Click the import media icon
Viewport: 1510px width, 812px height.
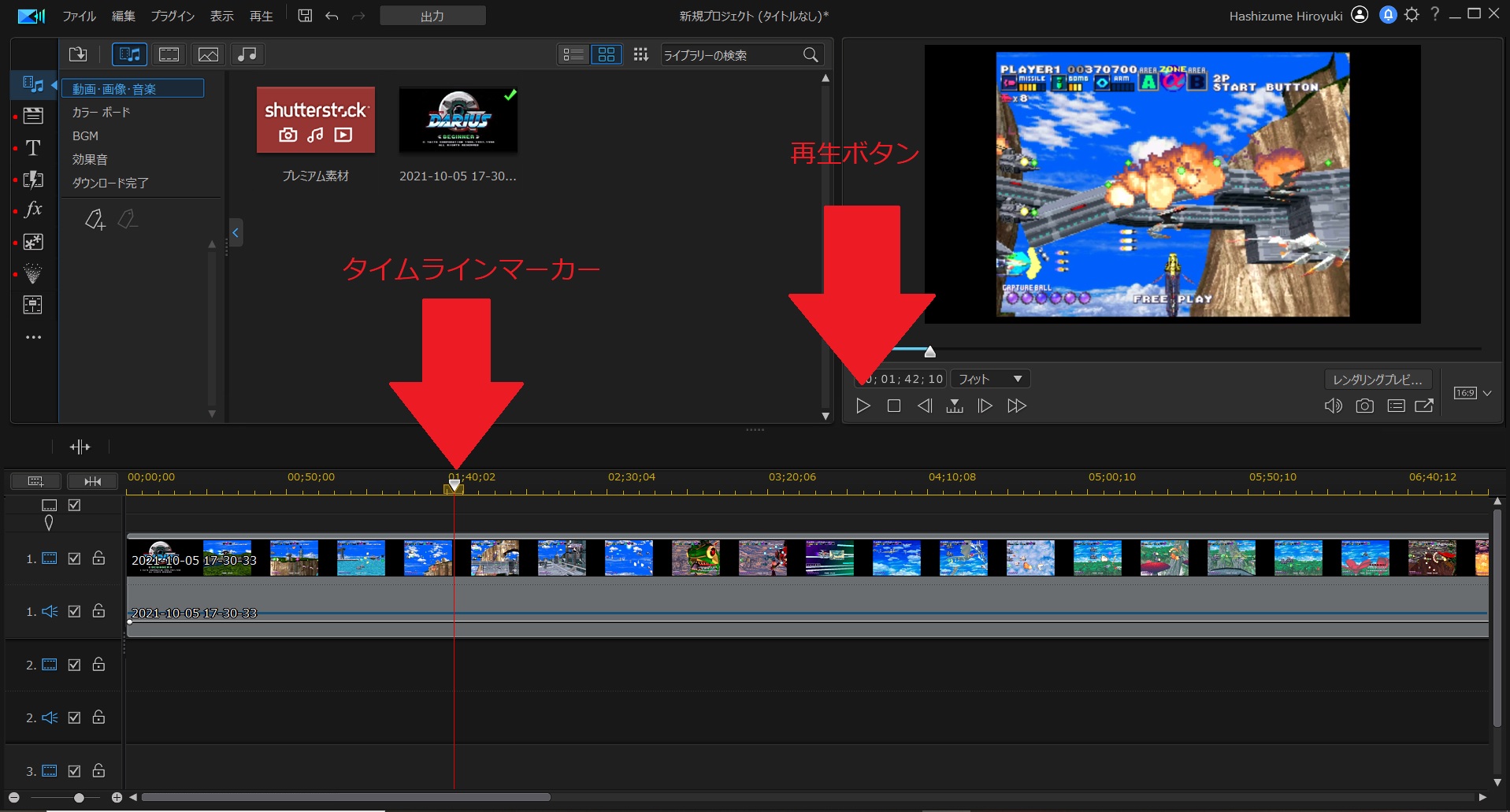(78, 54)
